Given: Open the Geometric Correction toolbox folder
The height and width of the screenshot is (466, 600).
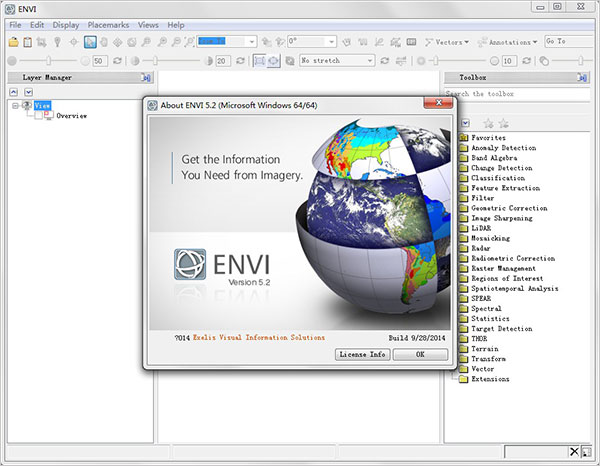Looking at the screenshot, I should point(503,208).
